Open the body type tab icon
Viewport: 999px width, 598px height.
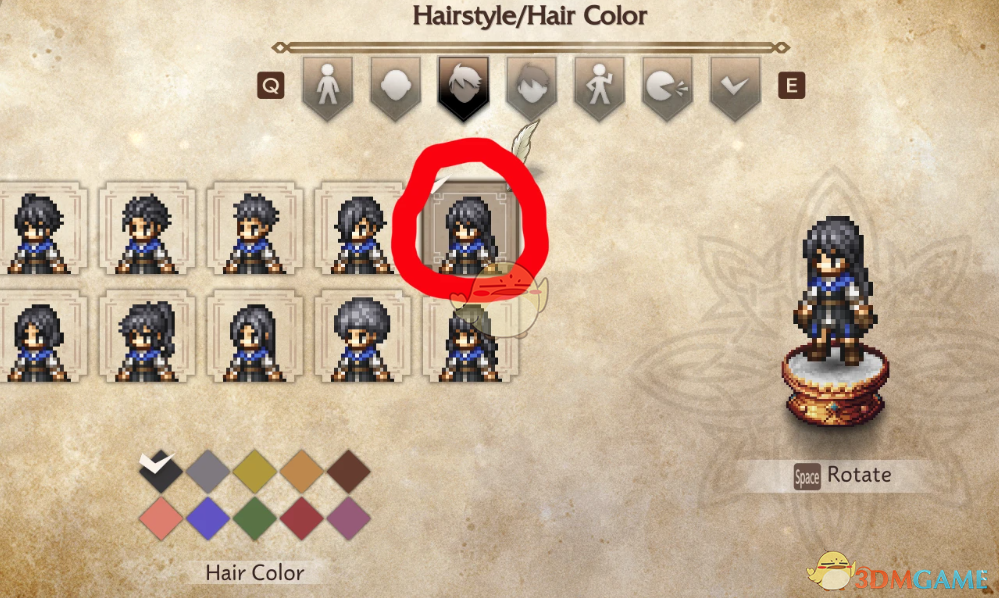(327, 87)
